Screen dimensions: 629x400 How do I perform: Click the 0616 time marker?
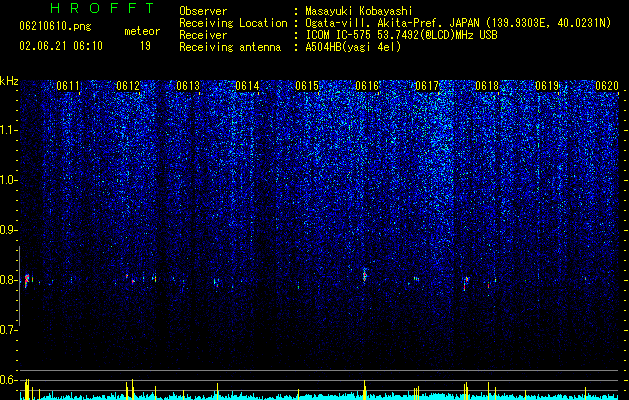[367, 86]
